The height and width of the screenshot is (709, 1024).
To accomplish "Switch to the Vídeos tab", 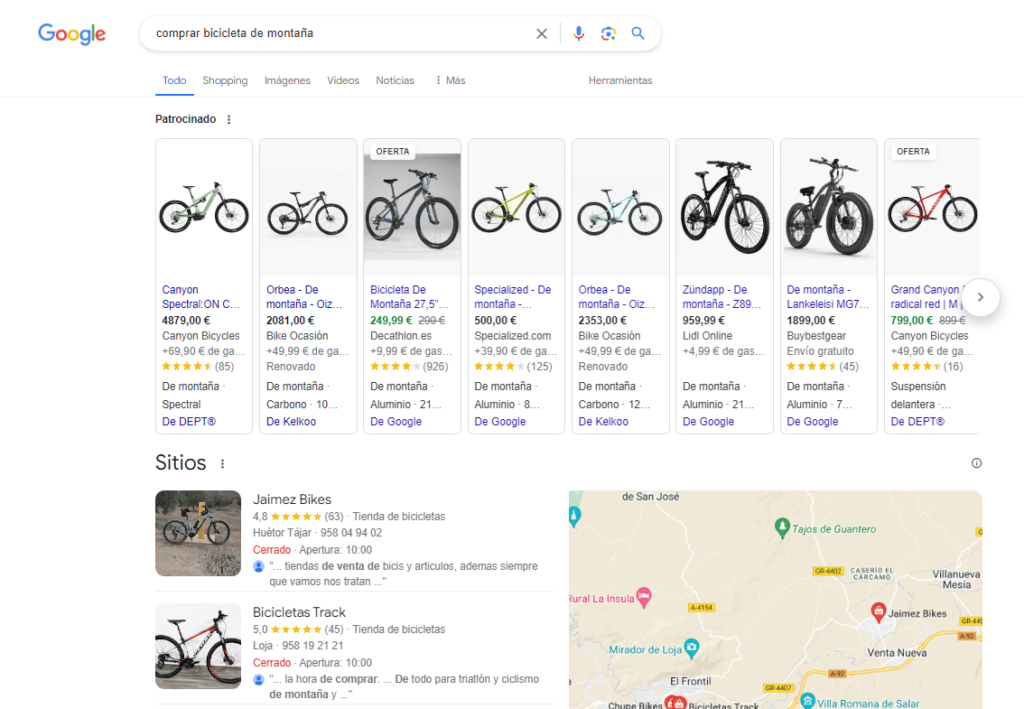I will click(x=343, y=80).
